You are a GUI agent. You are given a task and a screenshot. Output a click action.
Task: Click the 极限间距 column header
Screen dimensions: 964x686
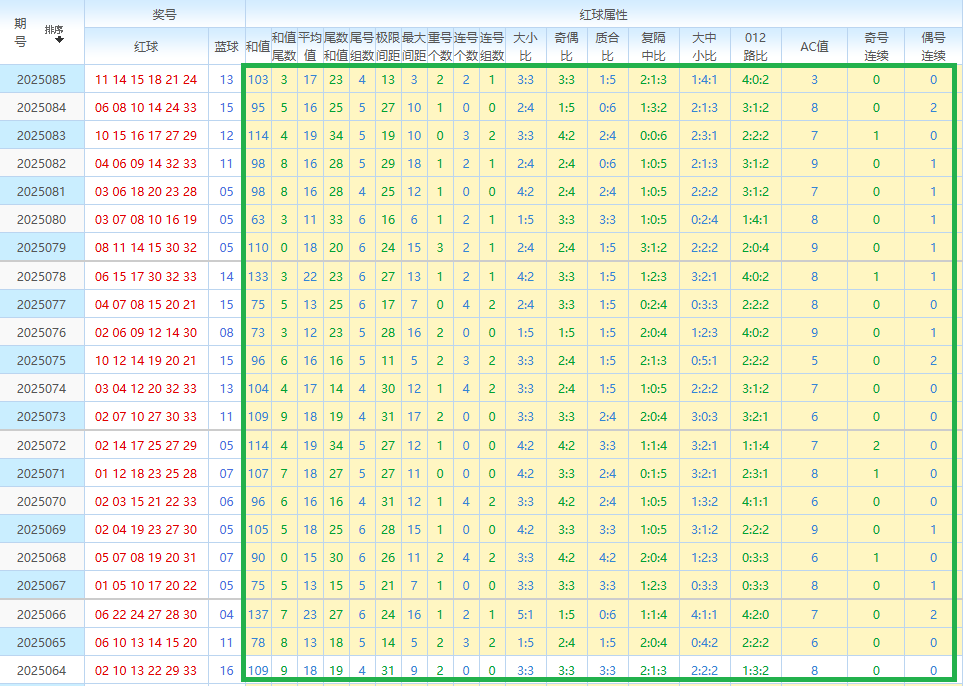388,46
